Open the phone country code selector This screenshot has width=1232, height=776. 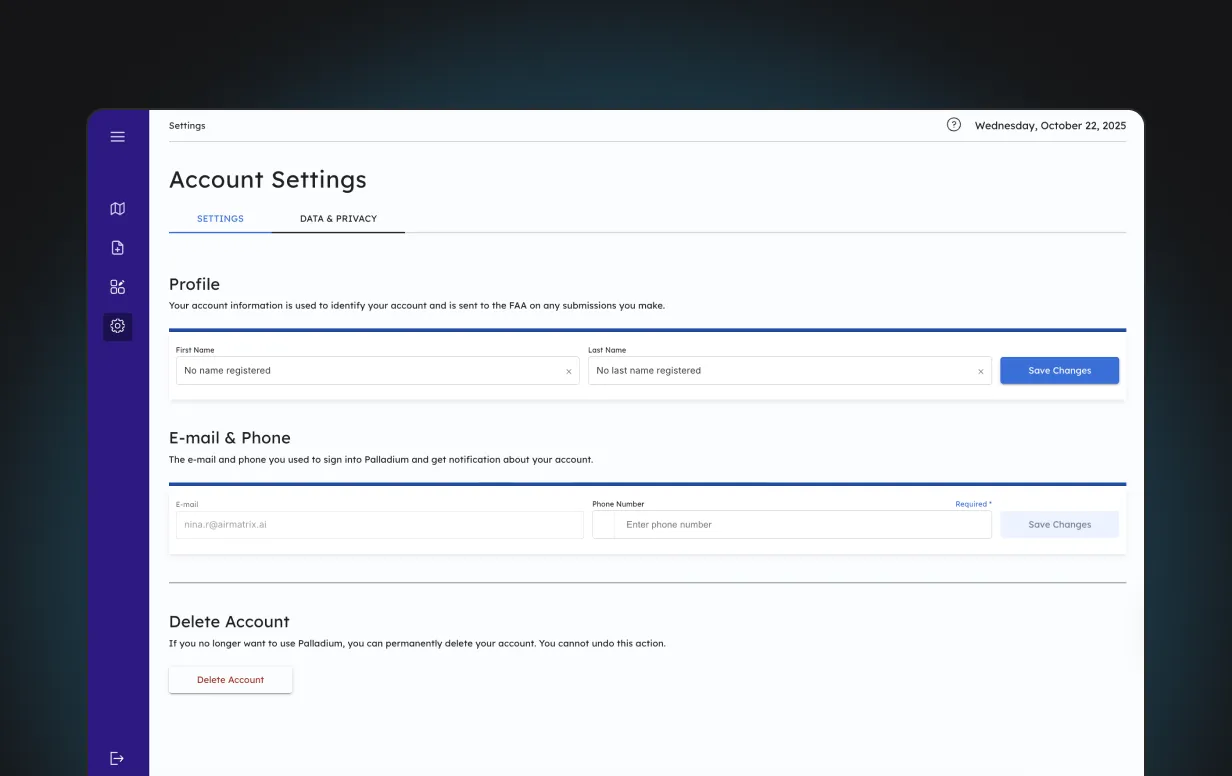click(x=606, y=525)
